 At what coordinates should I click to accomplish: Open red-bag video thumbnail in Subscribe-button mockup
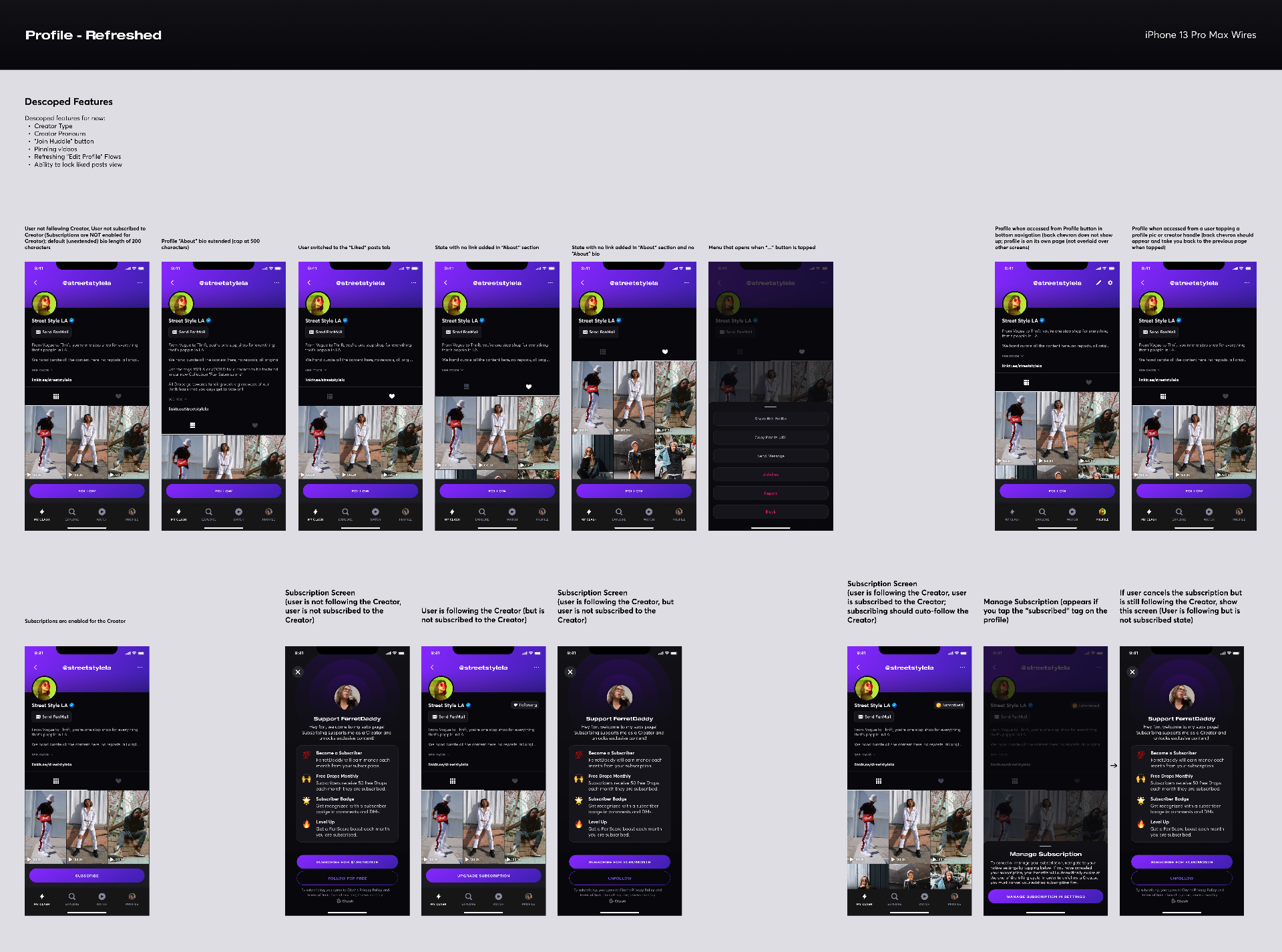[x=45, y=827]
